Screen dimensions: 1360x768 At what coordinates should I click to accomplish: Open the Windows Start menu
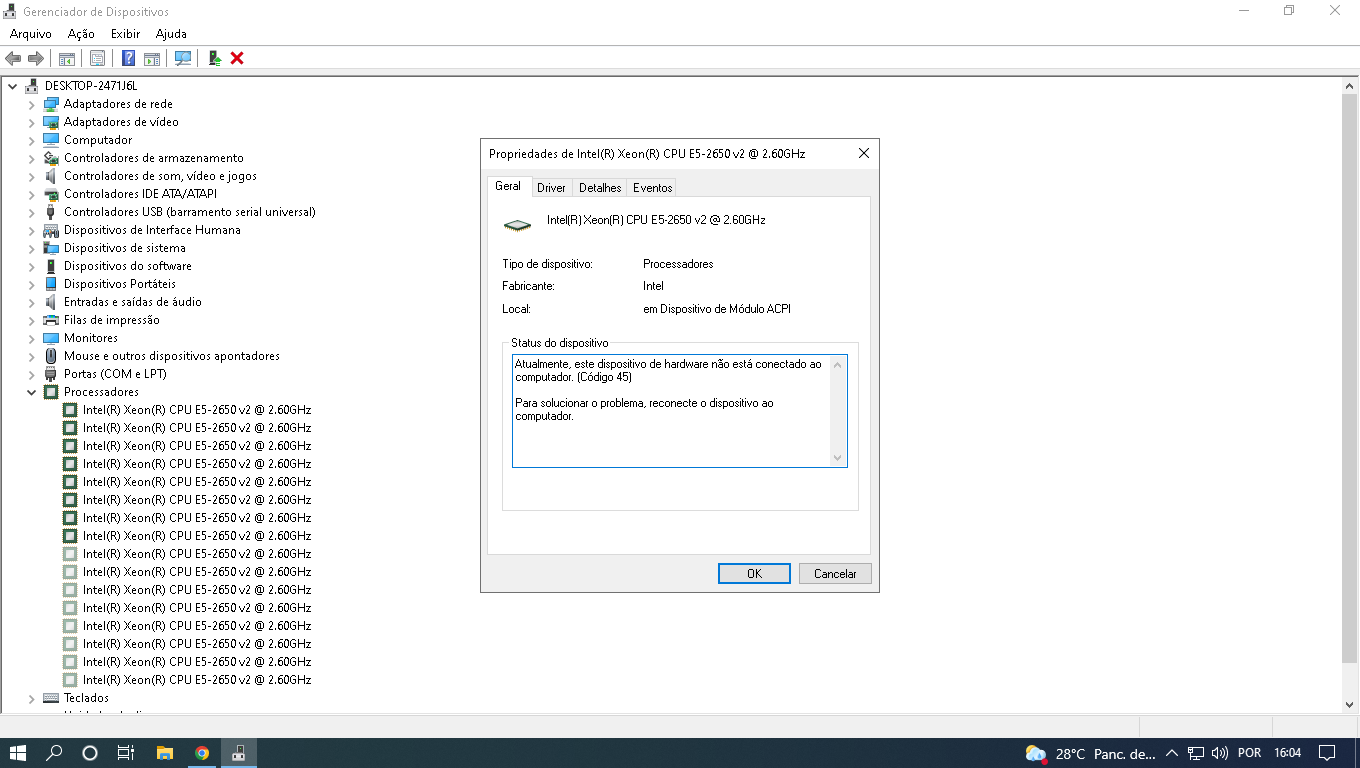(x=18, y=753)
